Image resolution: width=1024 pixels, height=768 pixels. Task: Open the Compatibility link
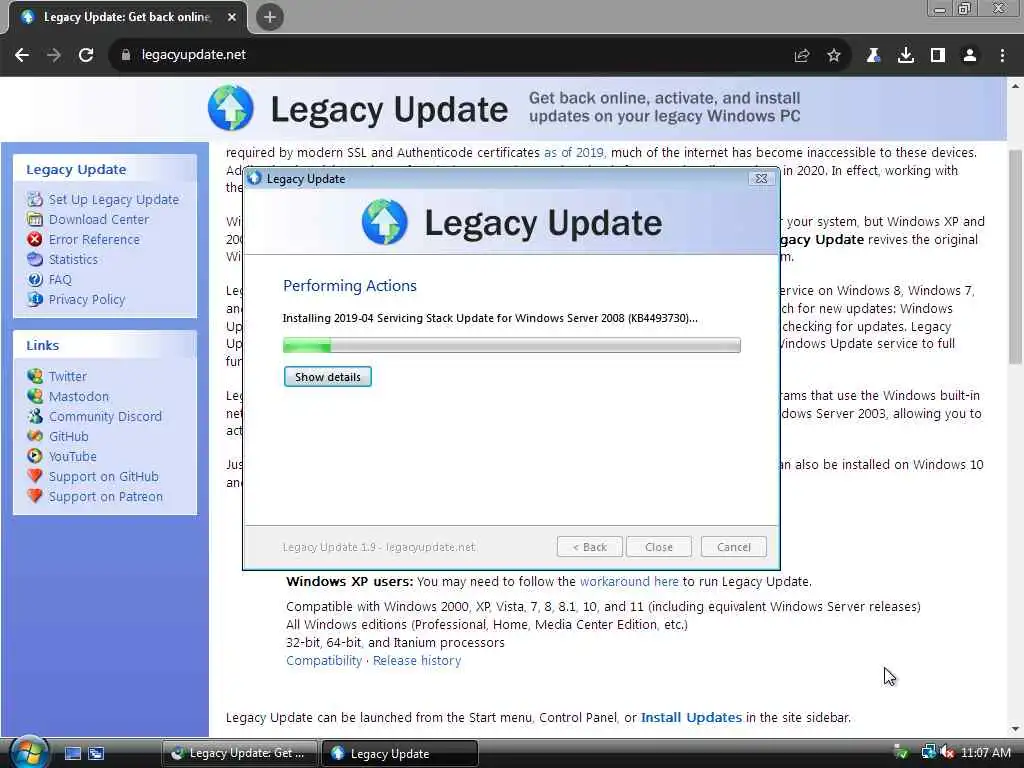[x=324, y=660]
